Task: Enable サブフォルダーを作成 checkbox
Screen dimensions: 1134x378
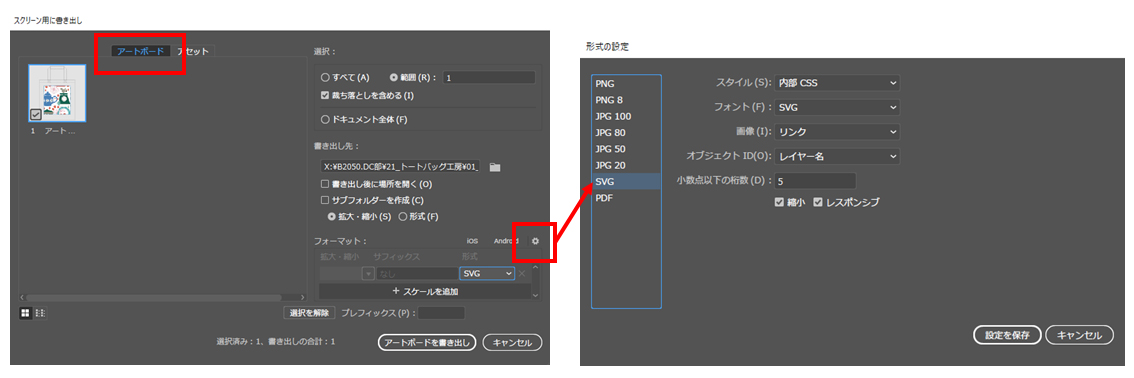Action: coord(325,200)
